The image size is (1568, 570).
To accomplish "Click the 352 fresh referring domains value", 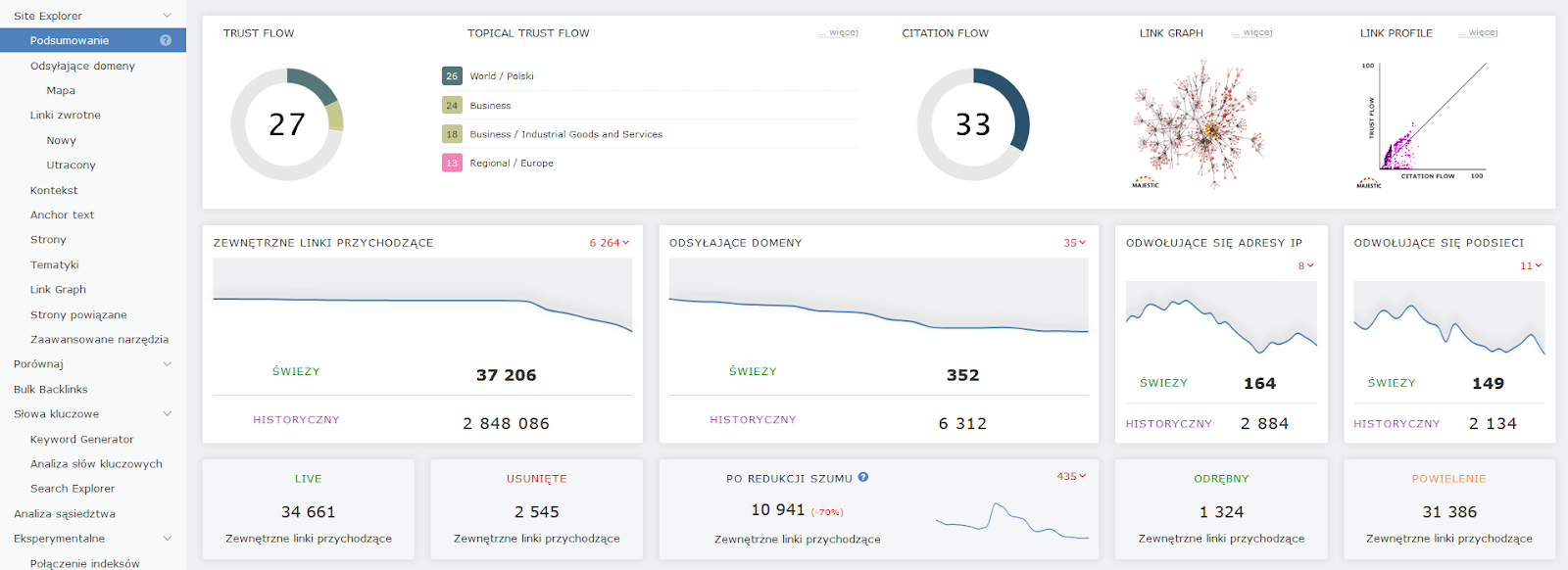I will (x=962, y=375).
